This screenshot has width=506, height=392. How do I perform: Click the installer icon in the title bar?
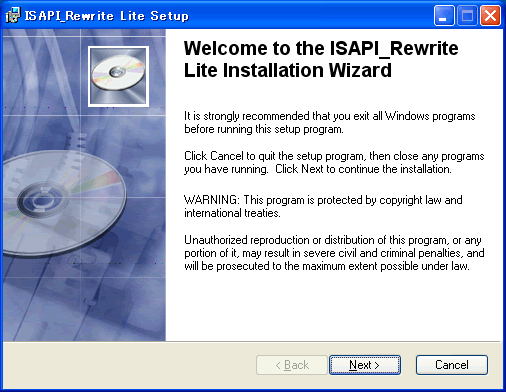point(13,15)
